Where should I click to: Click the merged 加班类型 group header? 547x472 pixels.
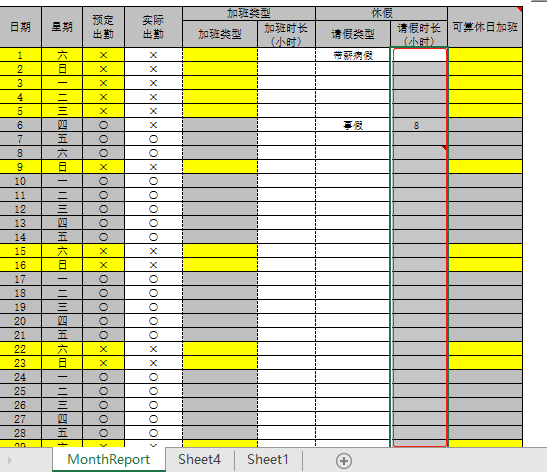[x=249, y=13]
